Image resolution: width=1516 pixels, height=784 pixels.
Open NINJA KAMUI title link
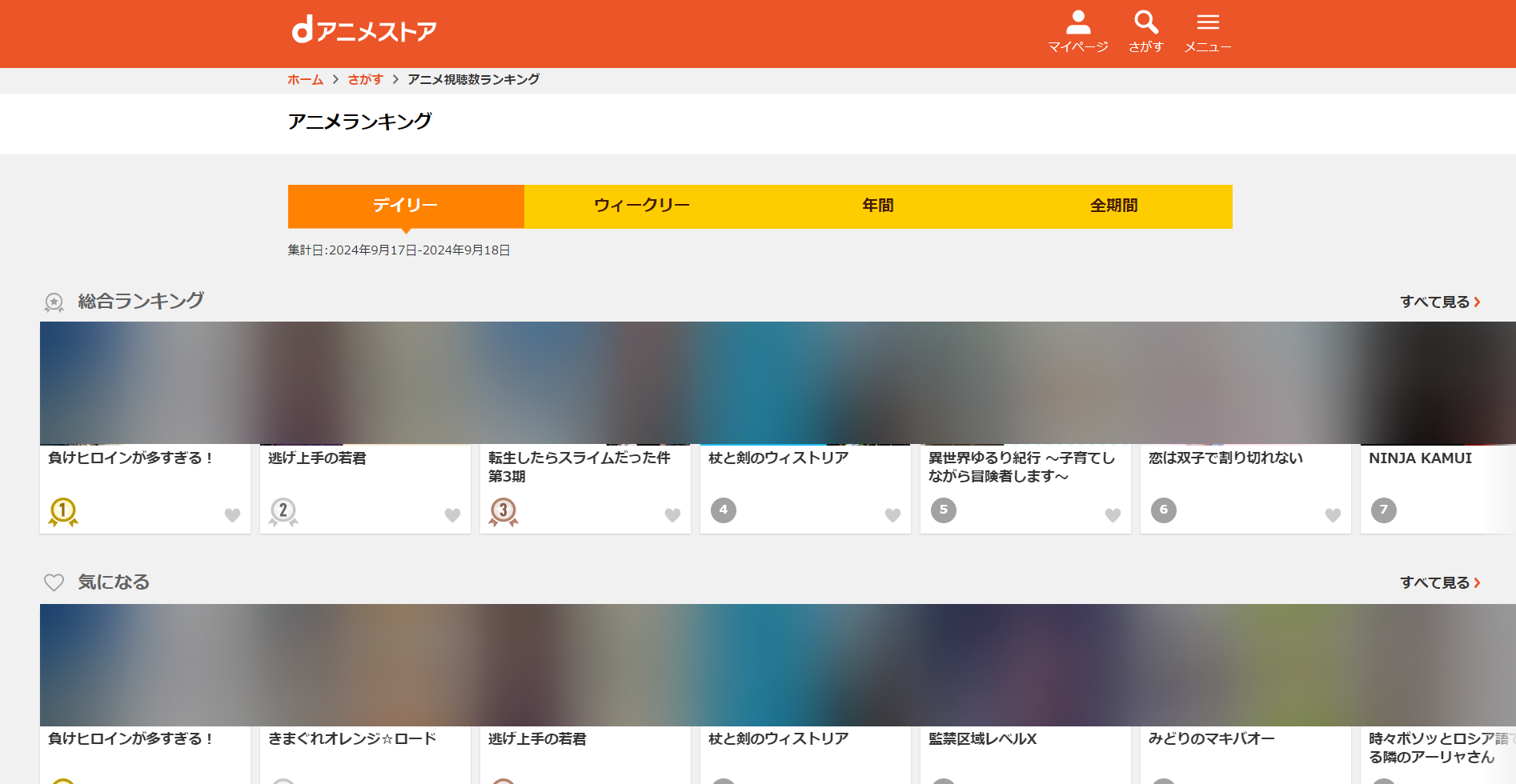(x=1420, y=458)
